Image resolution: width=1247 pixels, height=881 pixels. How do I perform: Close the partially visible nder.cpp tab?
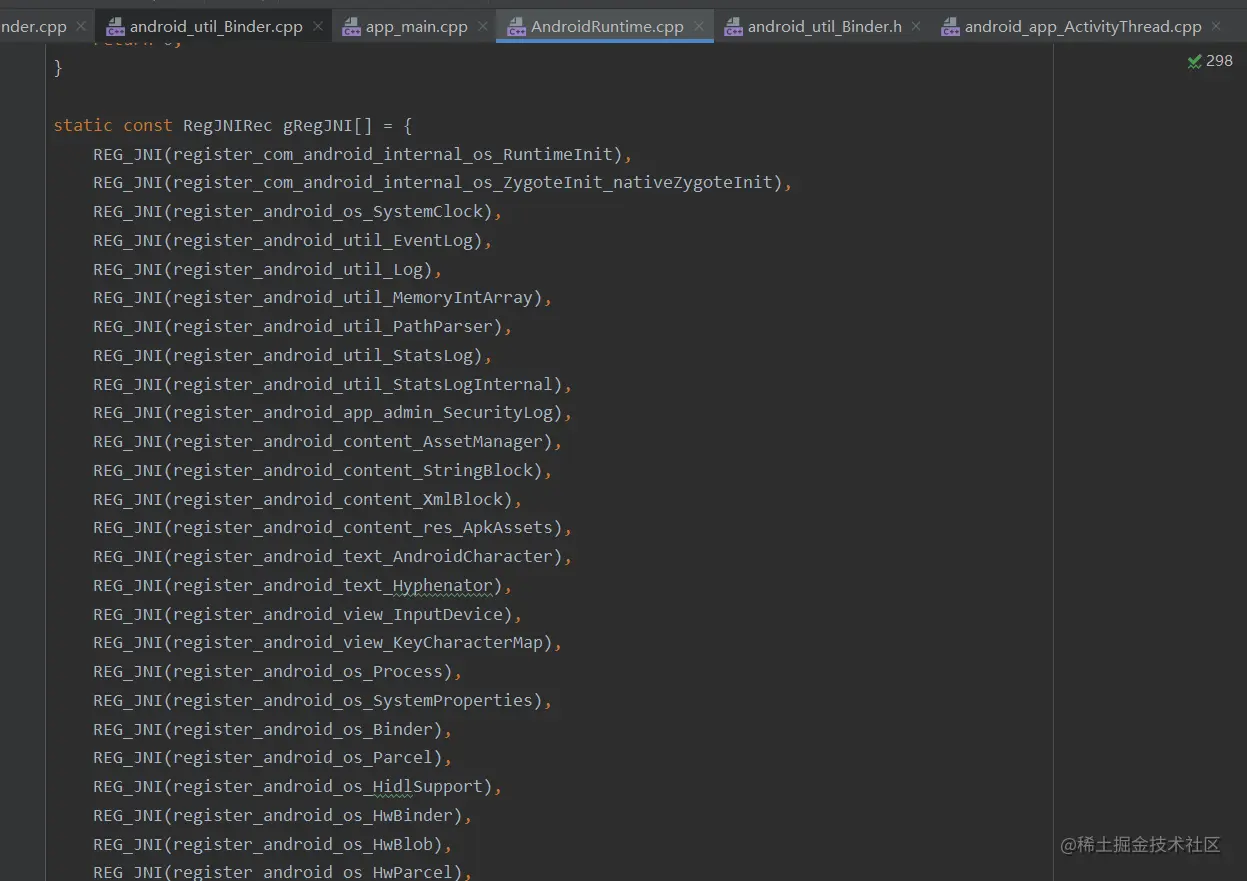[x=82, y=27]
